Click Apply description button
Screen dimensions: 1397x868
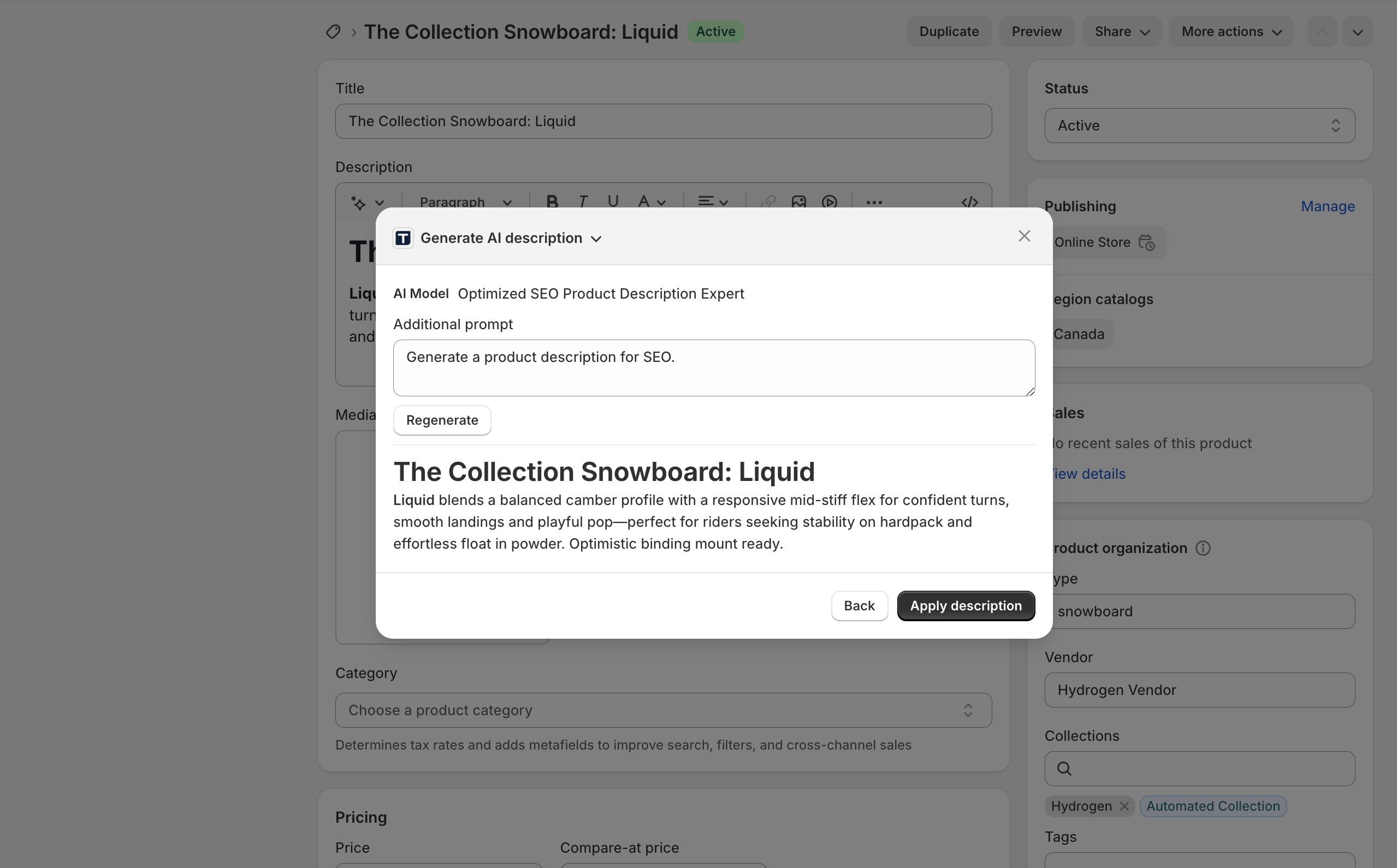pyautogui.click(x=966, y=605)
